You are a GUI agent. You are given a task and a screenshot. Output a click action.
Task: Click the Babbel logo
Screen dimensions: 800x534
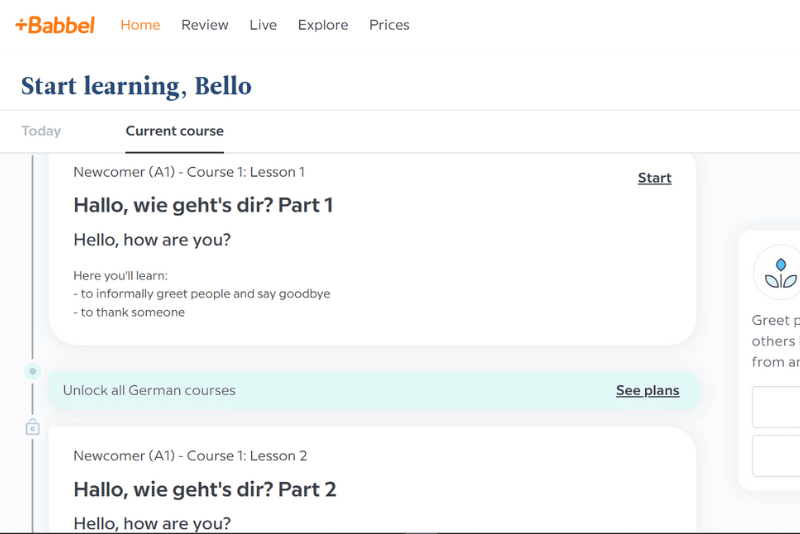[x=55, y=25]
